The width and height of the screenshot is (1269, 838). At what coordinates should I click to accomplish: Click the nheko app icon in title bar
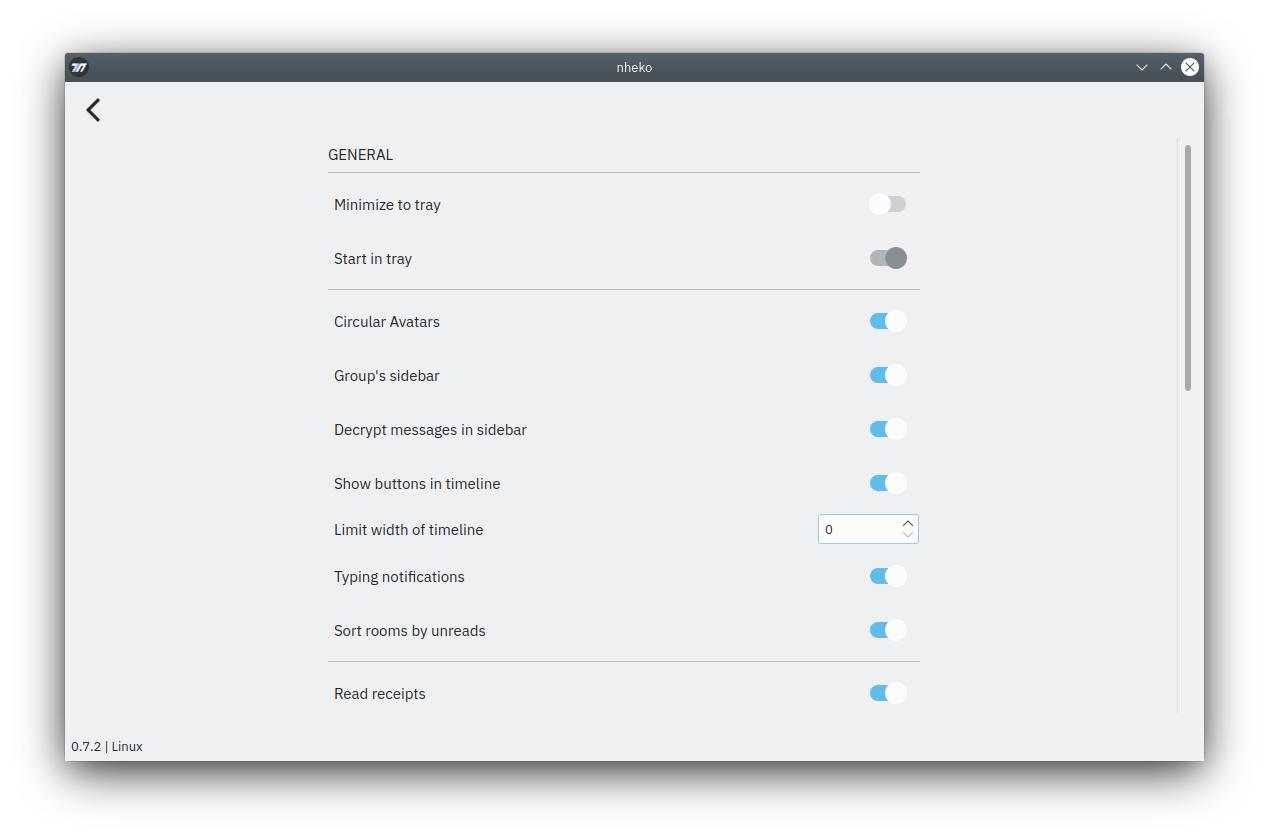(80, 67)
